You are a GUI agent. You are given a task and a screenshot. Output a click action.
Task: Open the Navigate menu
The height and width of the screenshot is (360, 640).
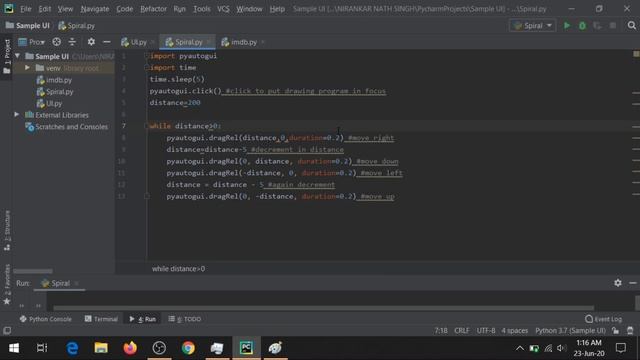95,9
